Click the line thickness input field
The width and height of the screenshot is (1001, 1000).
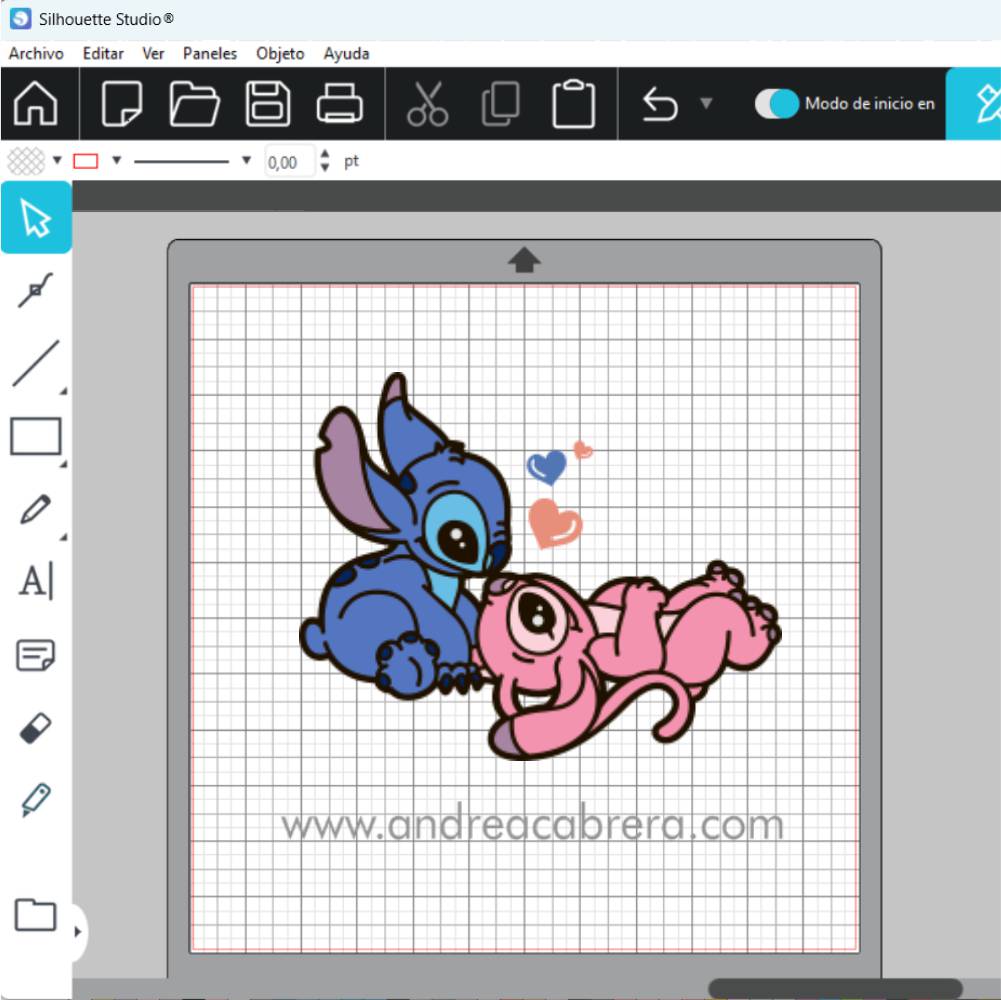click(x=288, y=162)
